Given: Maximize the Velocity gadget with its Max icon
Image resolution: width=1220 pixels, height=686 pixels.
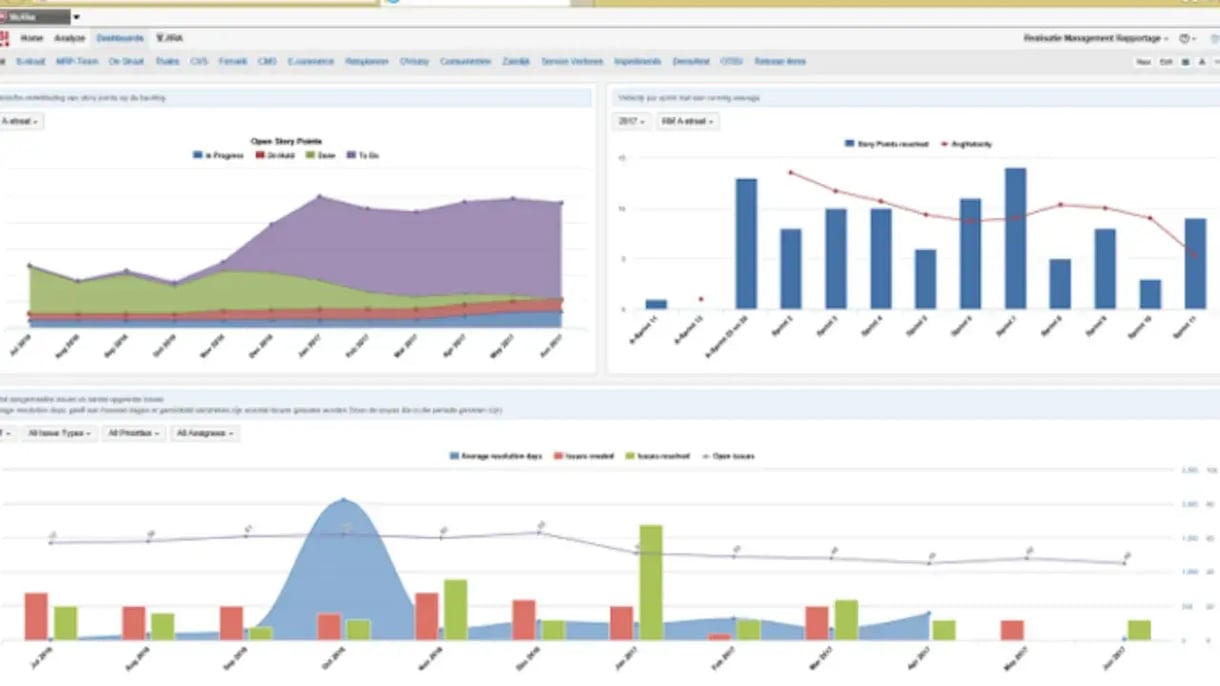Looking at the screenshot, I should pyautogui.click(x=1142, y=62).
